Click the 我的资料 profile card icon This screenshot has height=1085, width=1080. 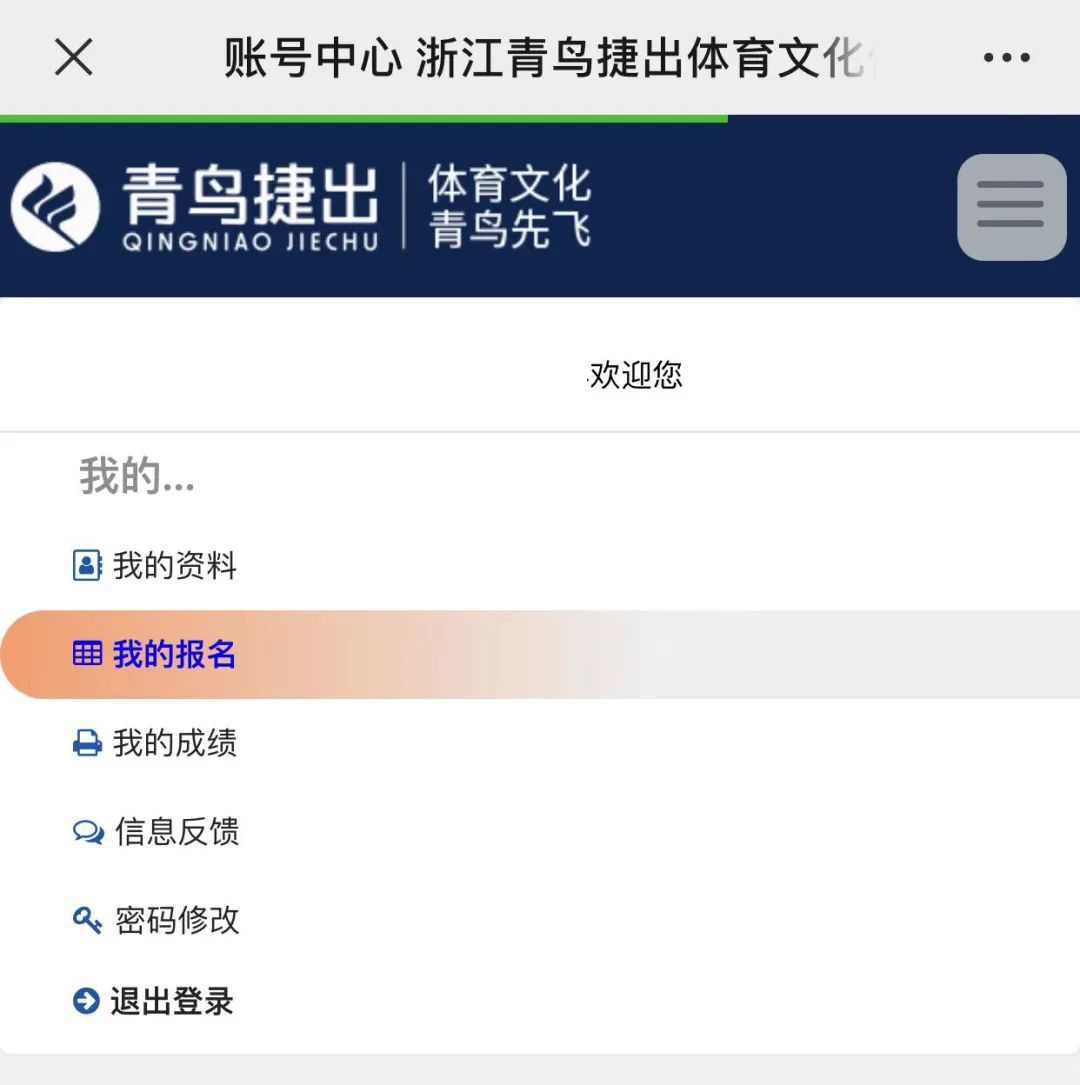87,566
